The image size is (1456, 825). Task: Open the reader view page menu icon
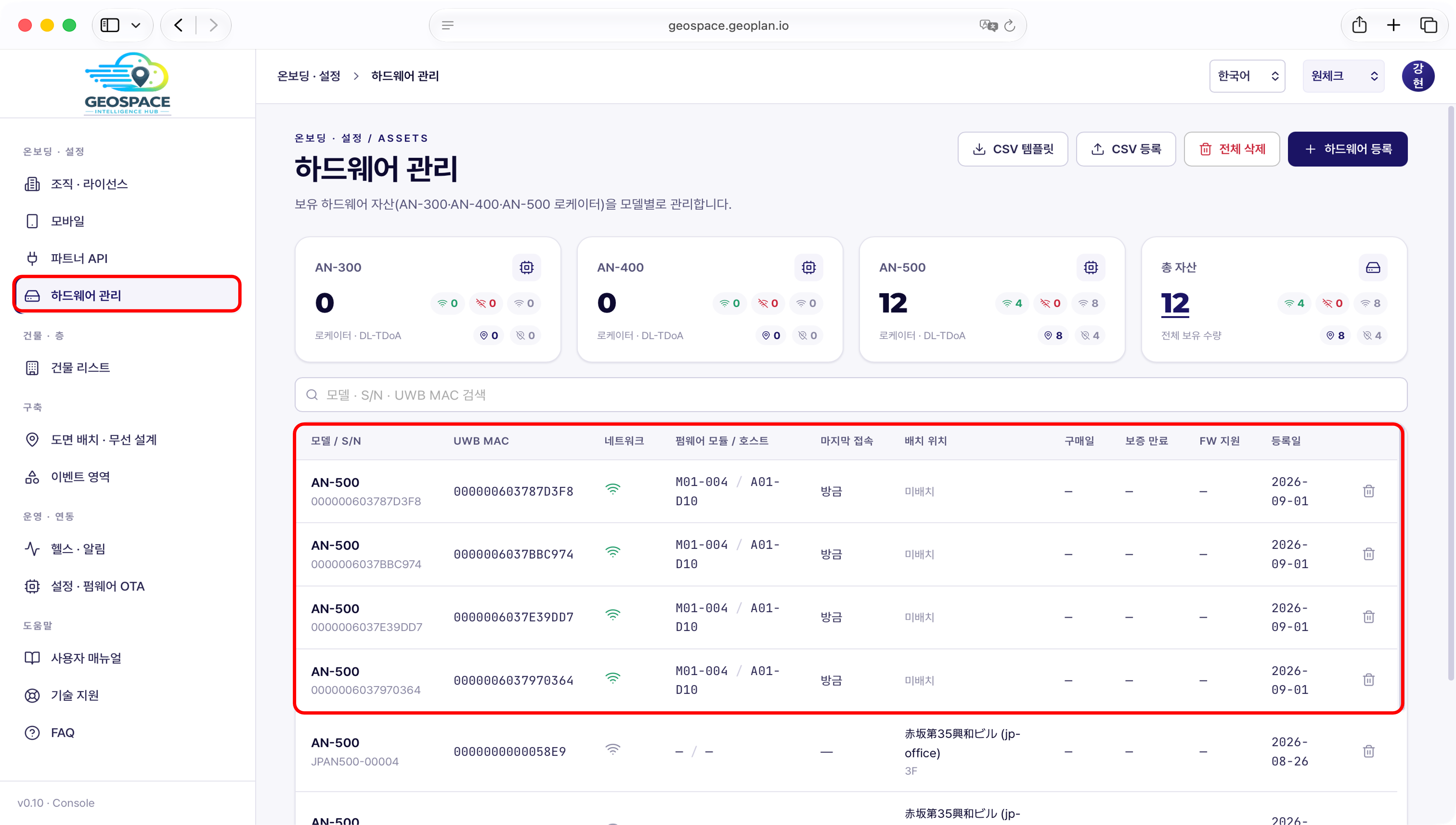point(448,25)
